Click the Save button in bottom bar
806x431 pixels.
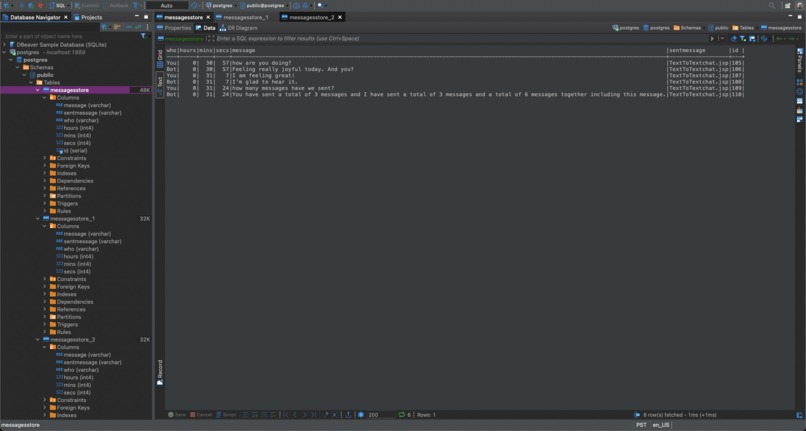(x=177, y=415)
